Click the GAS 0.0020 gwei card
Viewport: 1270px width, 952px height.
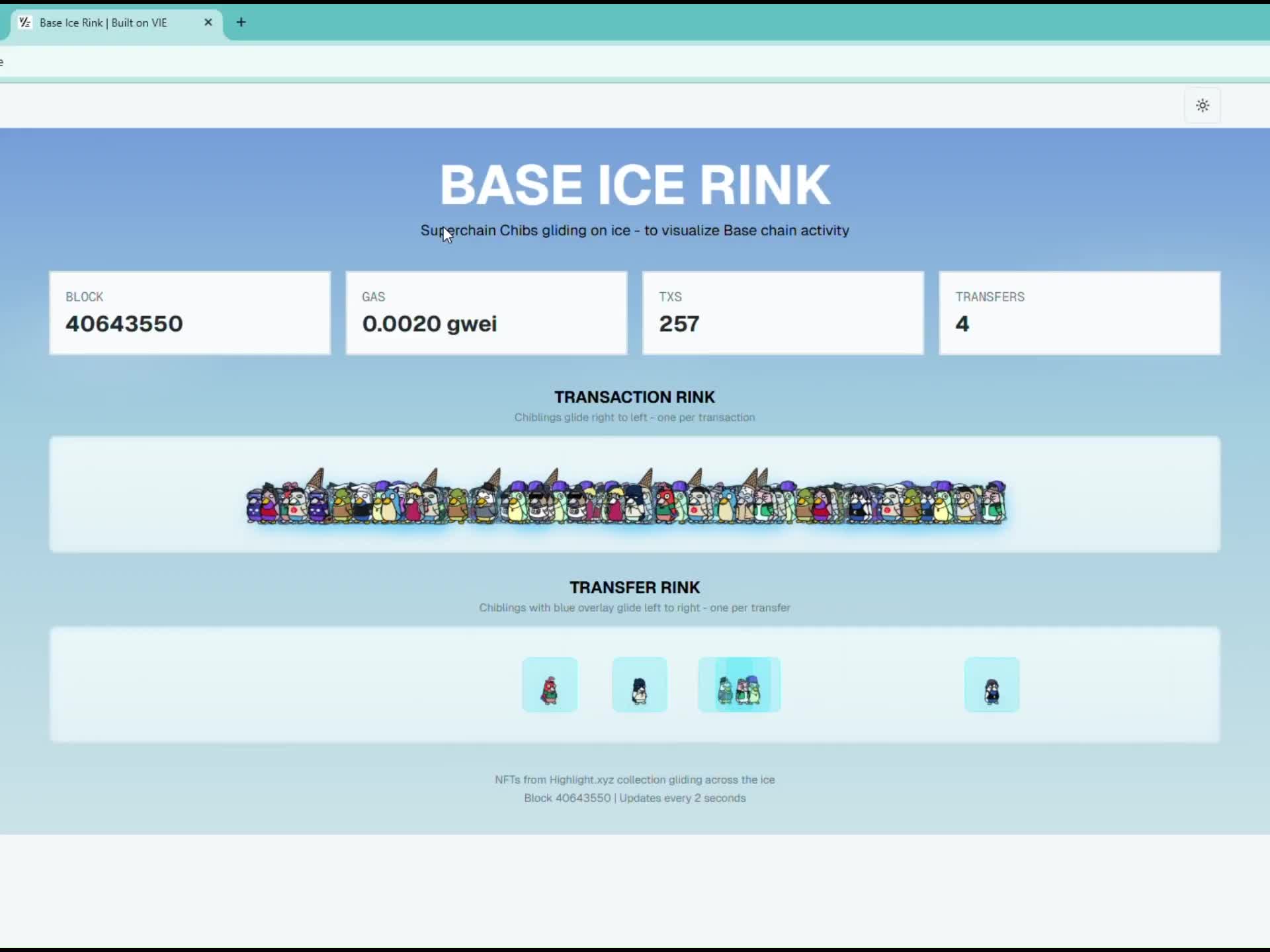pos(486,313)
